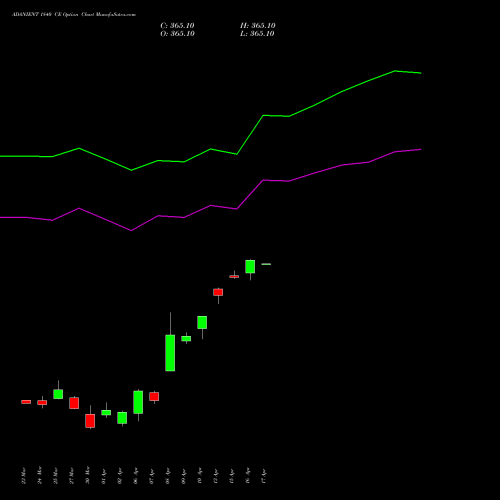Click the close value 'C: 365.10'
The image size is (500, 500).
[177, 26]
